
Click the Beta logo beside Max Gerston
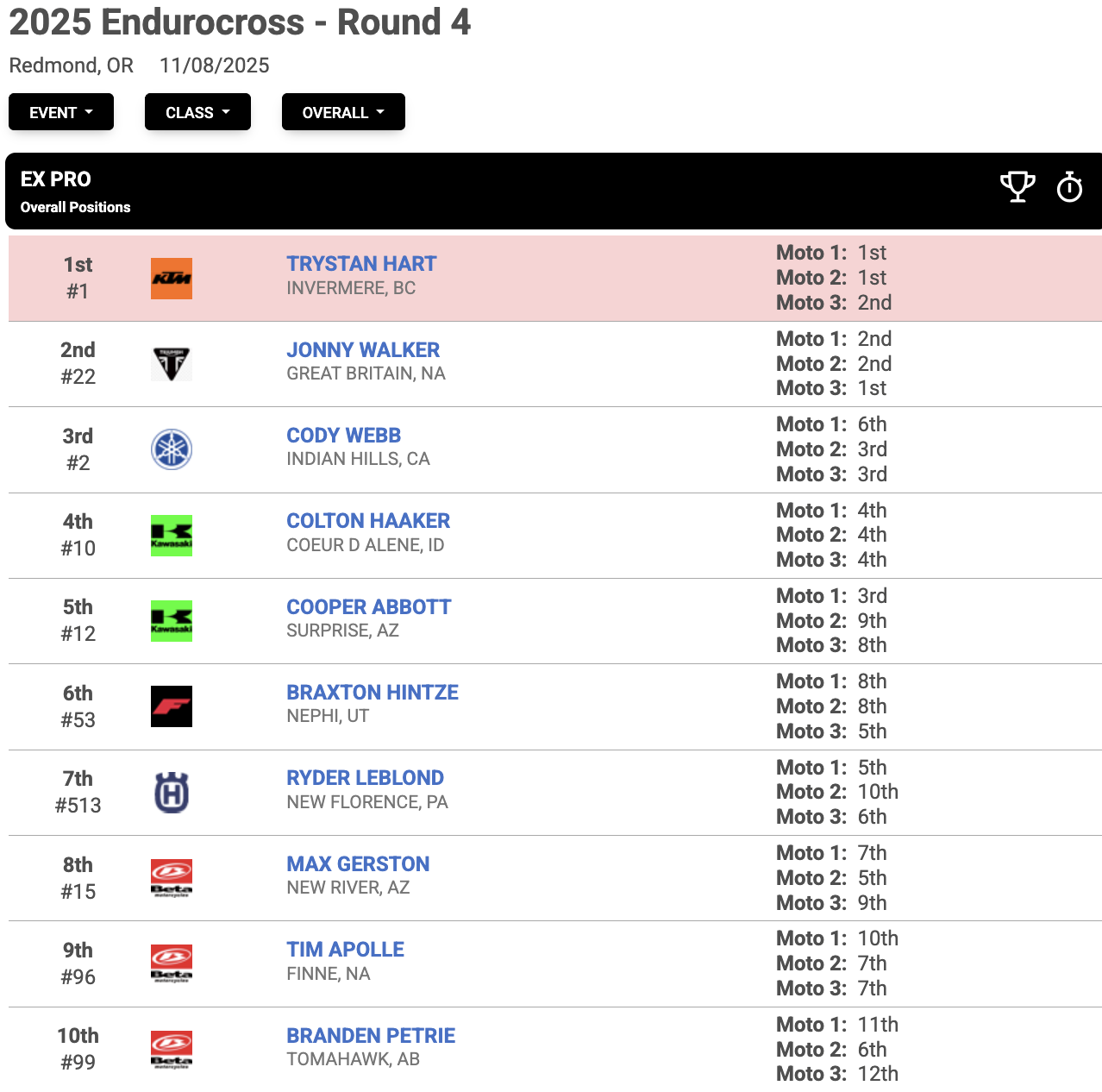(172, 878)
